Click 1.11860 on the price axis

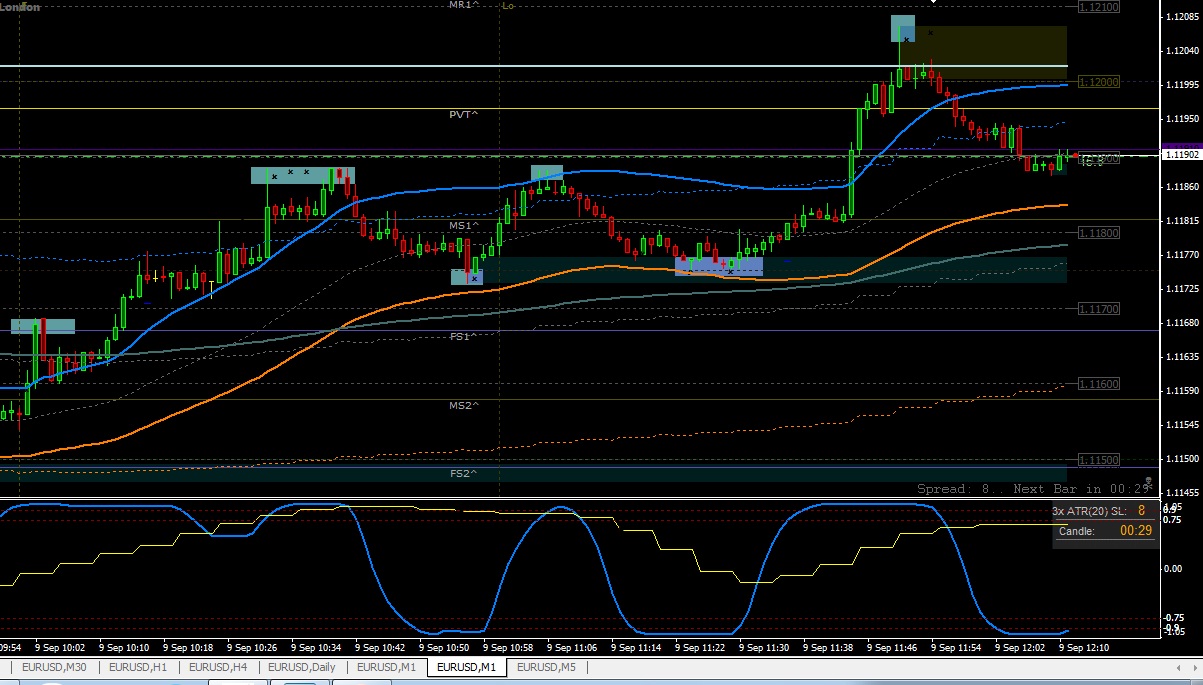coord(1182,187)
